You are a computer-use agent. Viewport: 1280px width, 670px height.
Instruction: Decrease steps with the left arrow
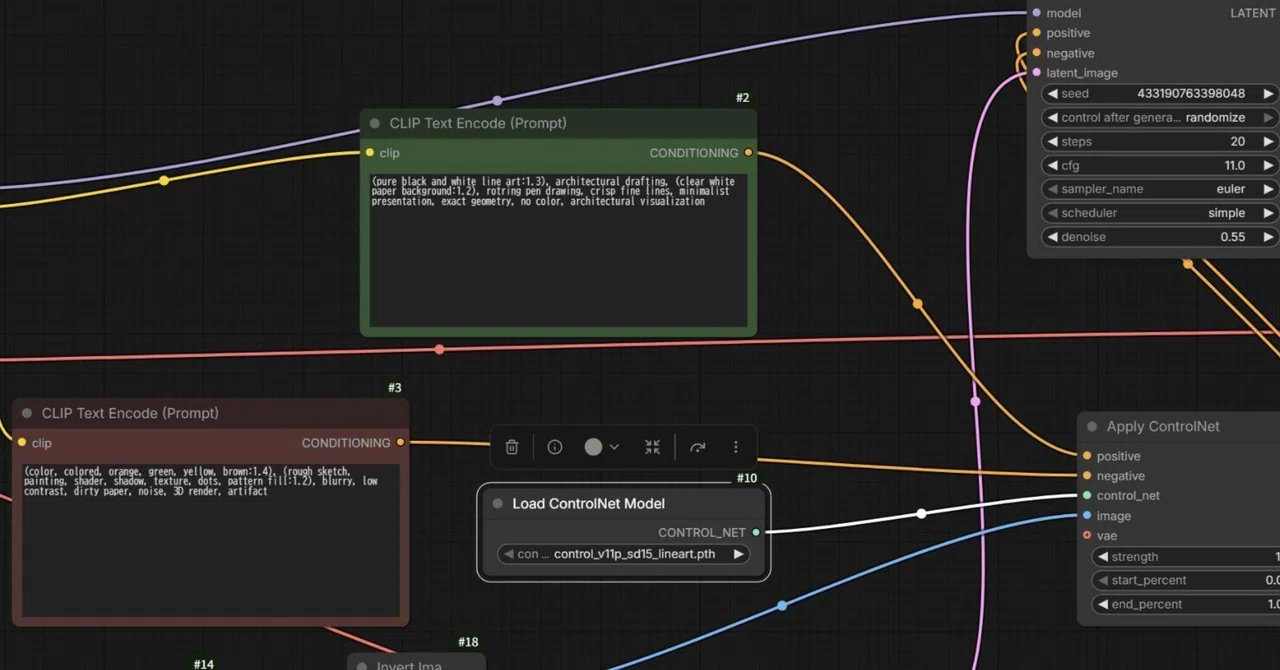click(x=1053, y=141)
